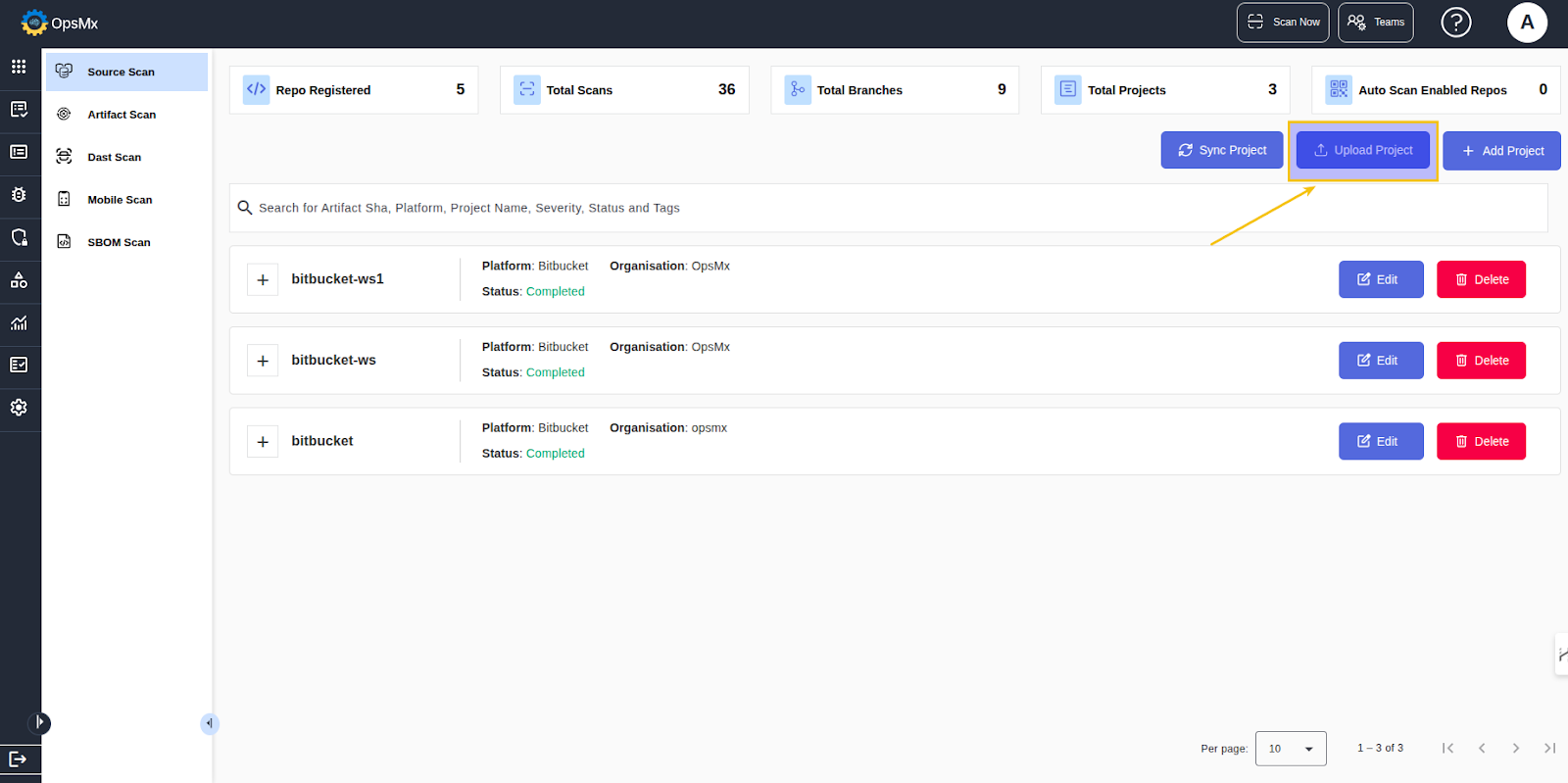Image resolution: width=1568 pixels, height=783 pixels.
Task: Click the Upload Project button
Action: tap(1362, 151)
